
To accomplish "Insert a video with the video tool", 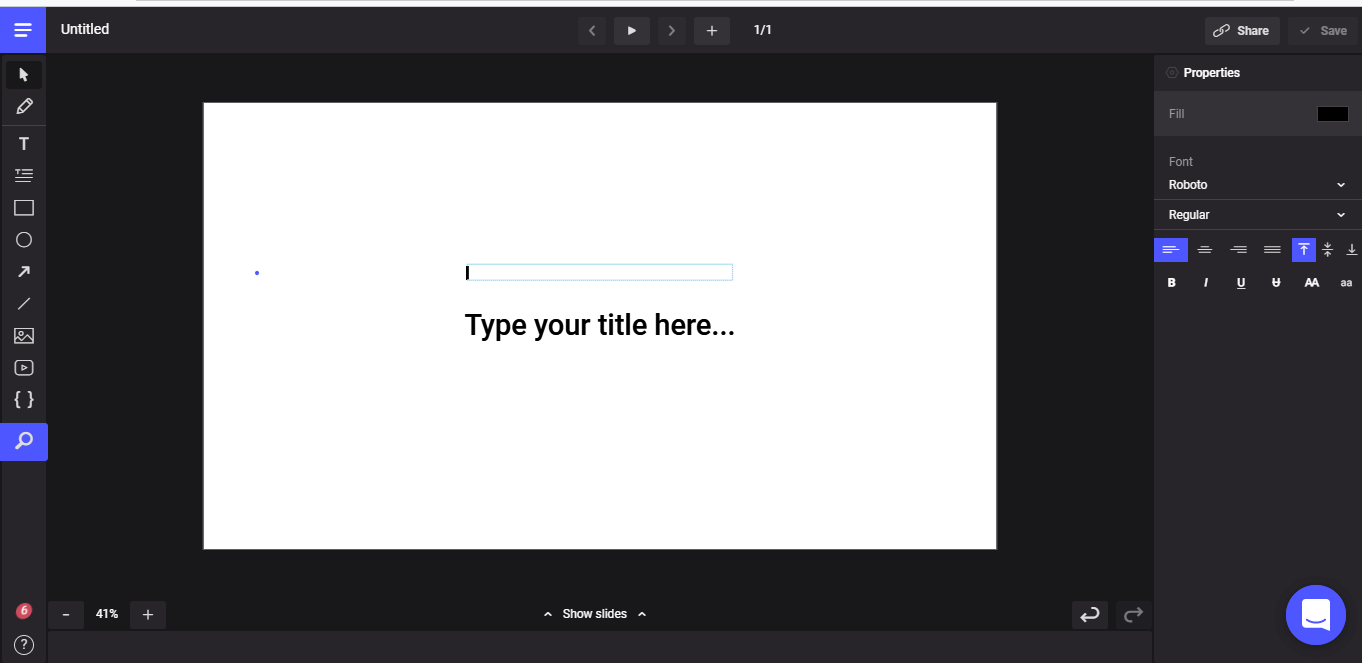I will coord(24,368).
